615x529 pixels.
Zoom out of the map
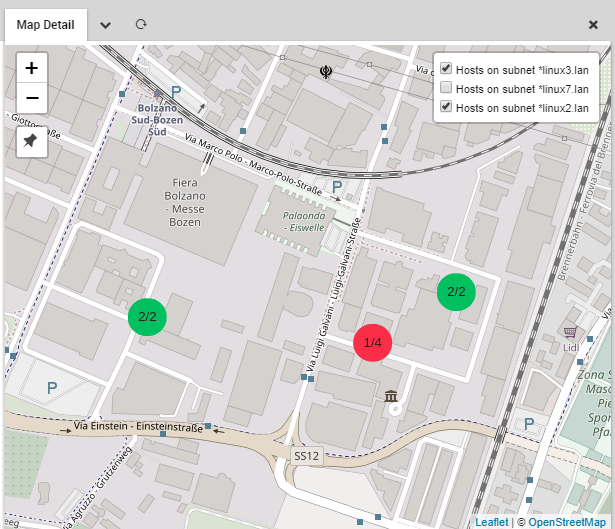point(32,98)
